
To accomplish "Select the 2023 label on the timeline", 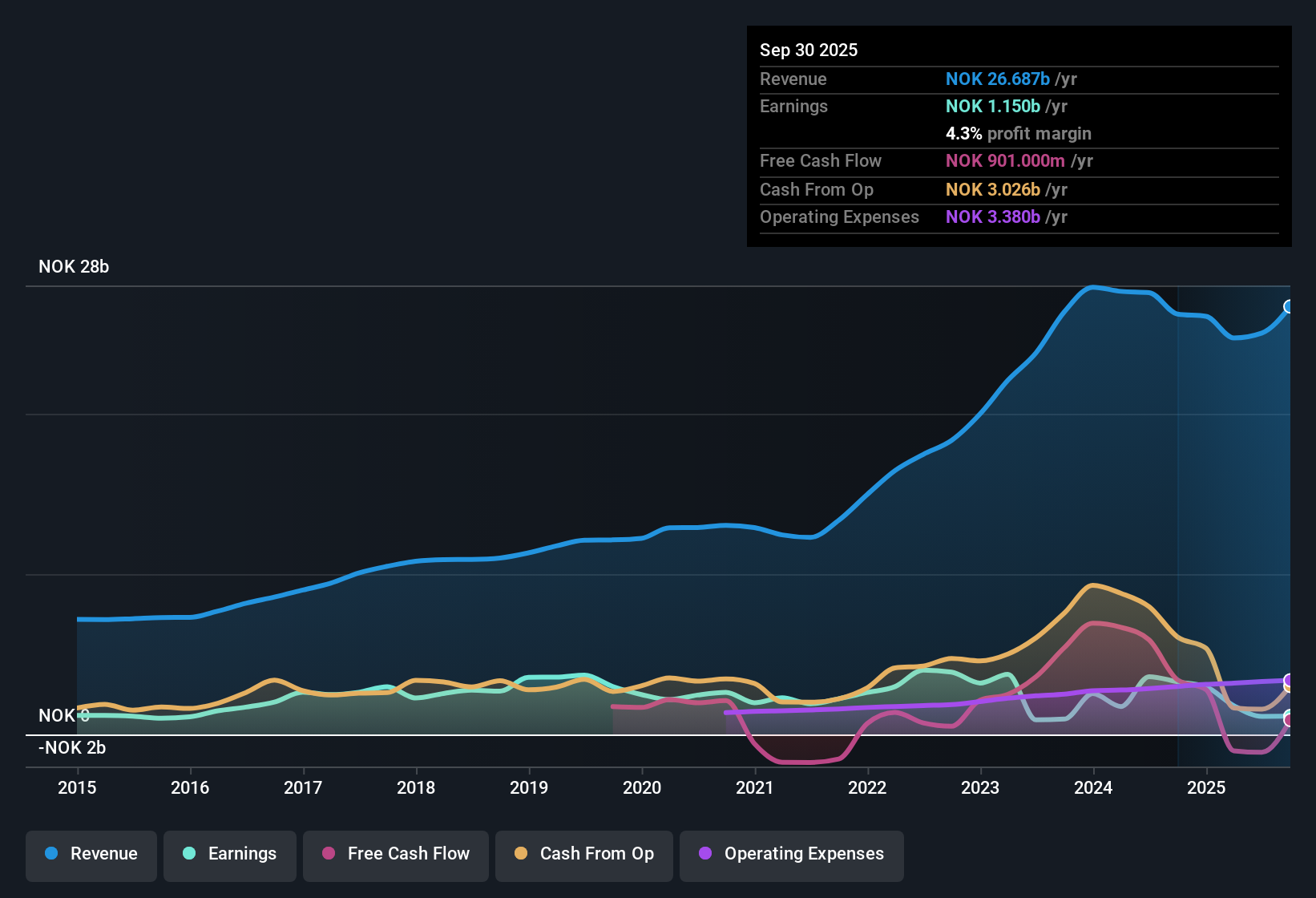I will [x=980, y=788].
